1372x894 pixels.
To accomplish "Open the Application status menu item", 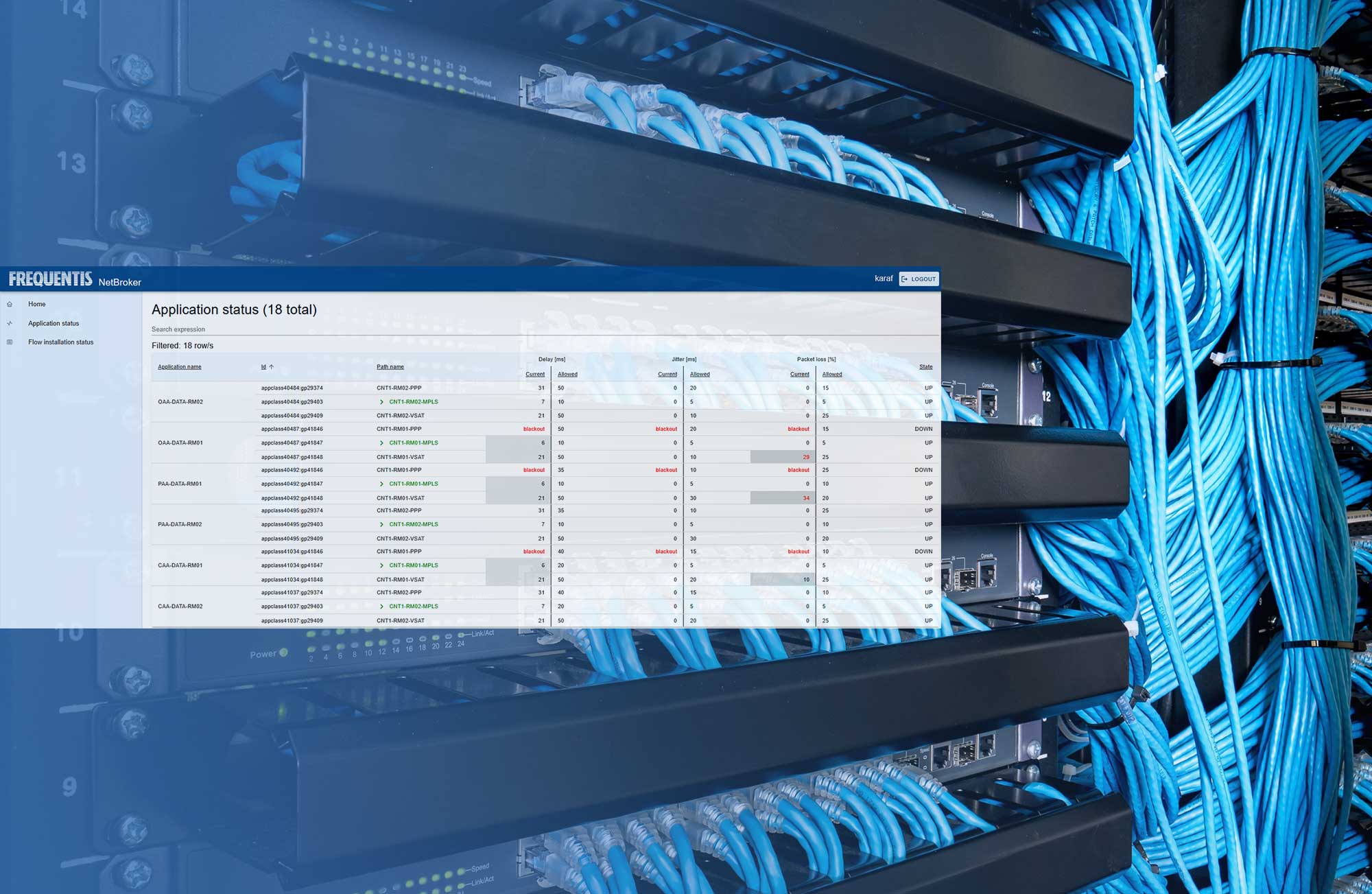I will tap(54, 323).
